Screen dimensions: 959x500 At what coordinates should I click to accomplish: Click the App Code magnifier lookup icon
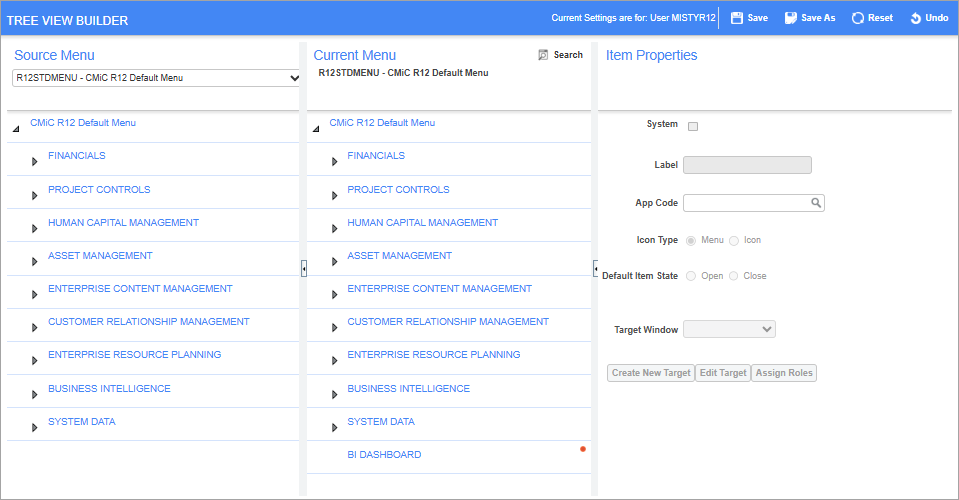click(x=816, y=203)
